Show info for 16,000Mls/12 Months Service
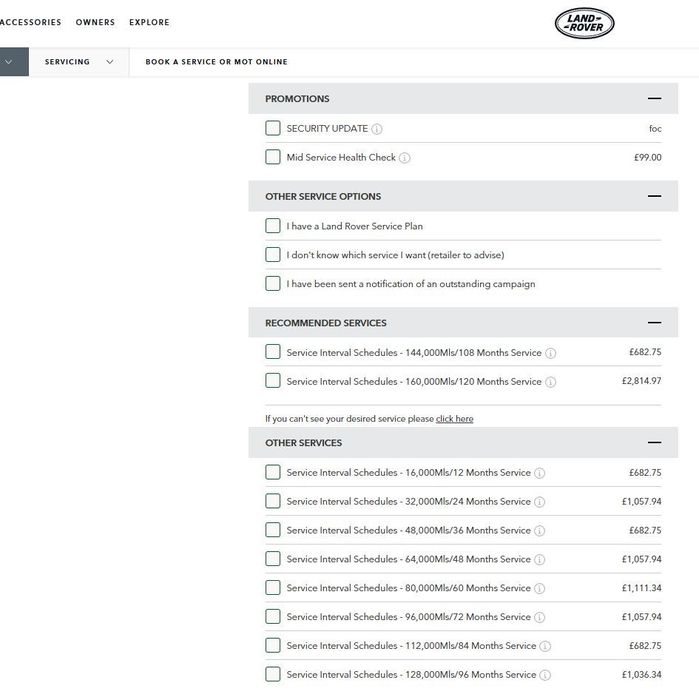 [x=539, y=473]
